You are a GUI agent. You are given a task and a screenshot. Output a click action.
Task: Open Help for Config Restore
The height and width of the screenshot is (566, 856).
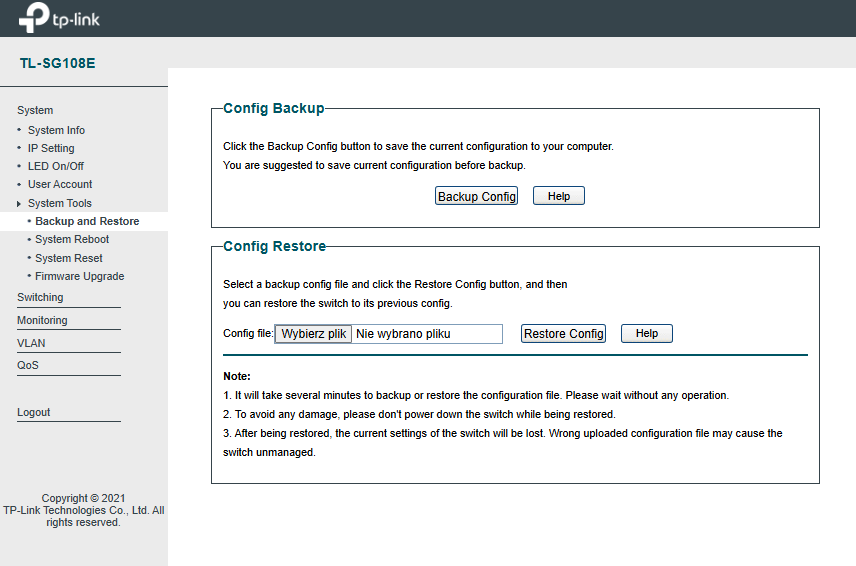tap(646, 333)
